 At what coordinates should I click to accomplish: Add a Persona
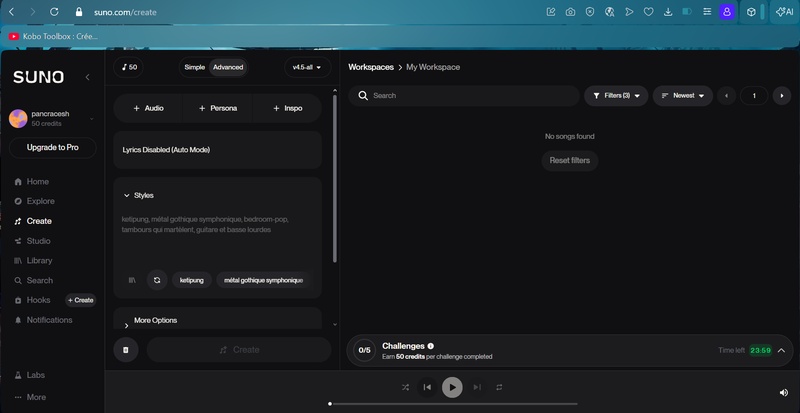tap(217, 108)
